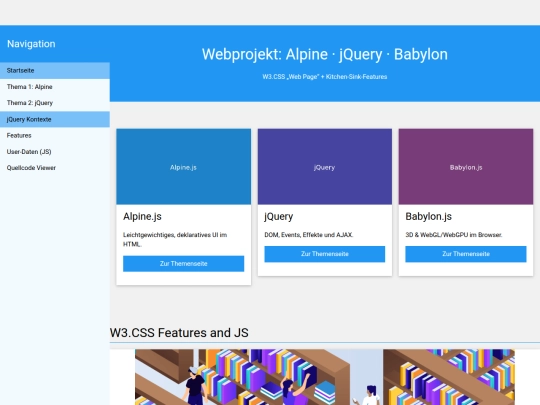Click the Alpine.js card heading

(142, 217)
